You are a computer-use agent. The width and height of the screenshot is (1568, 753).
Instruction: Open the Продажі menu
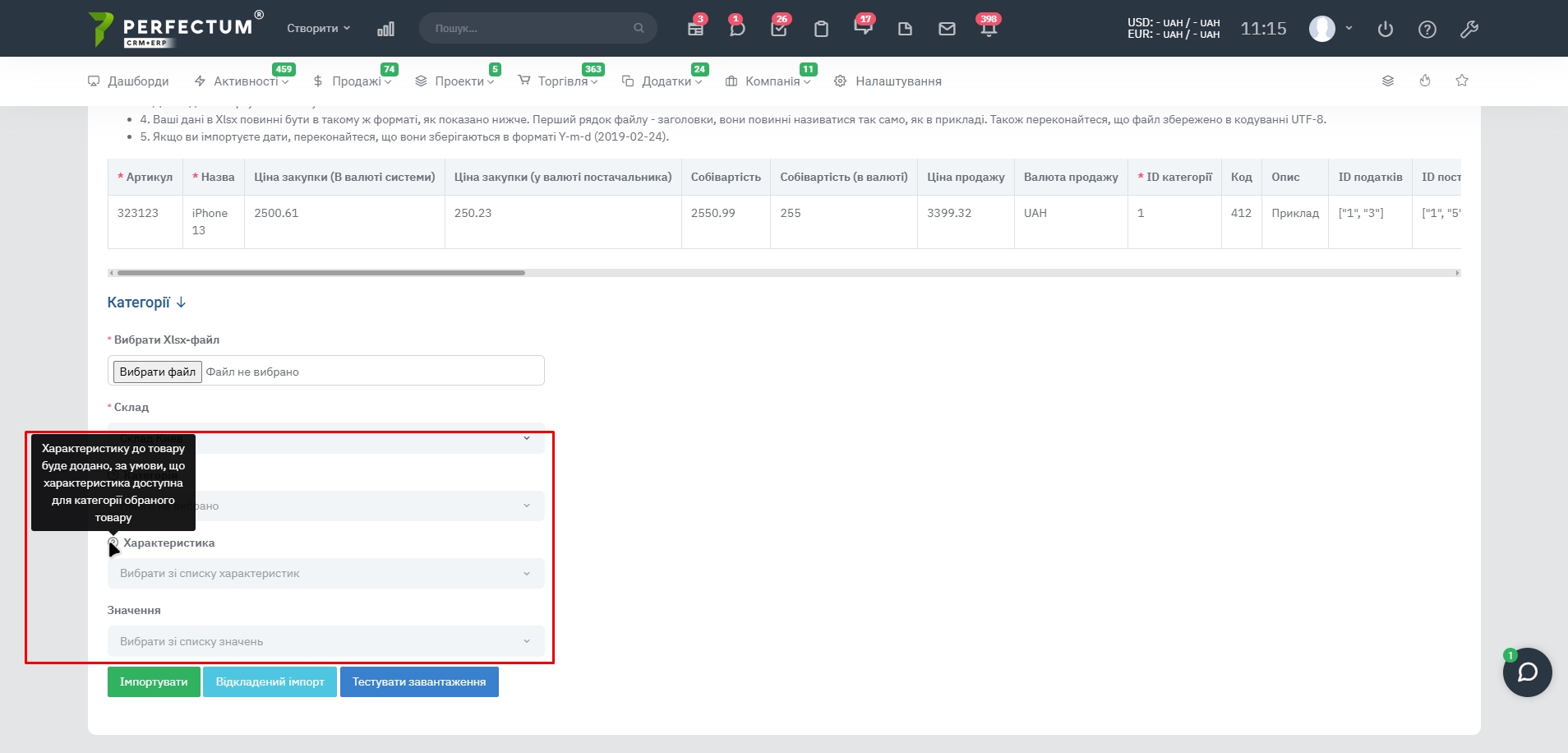355,81
